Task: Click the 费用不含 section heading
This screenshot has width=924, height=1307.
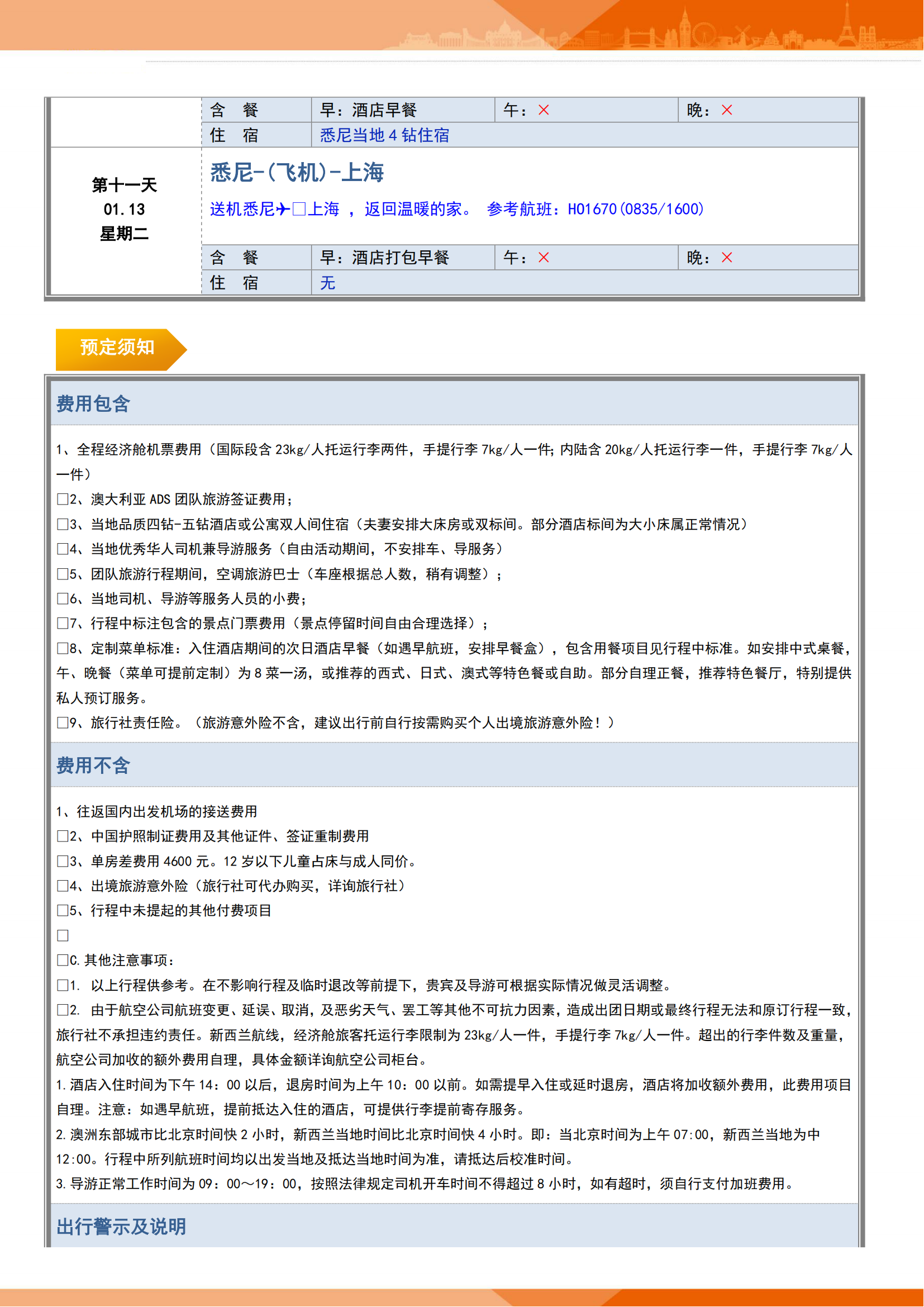Action: coord(93,766)
